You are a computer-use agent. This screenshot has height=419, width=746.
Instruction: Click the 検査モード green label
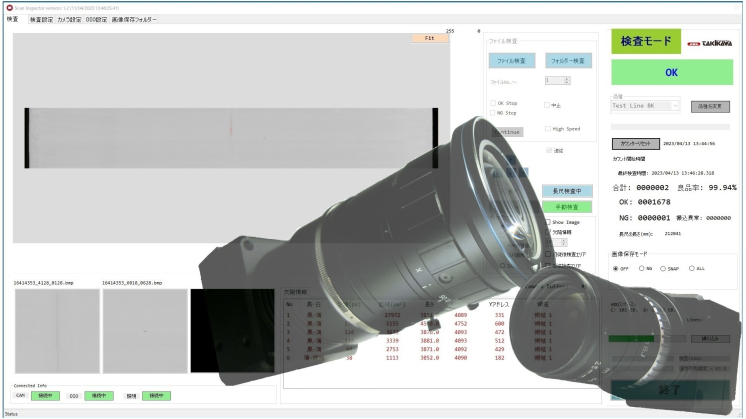(646, 41)
